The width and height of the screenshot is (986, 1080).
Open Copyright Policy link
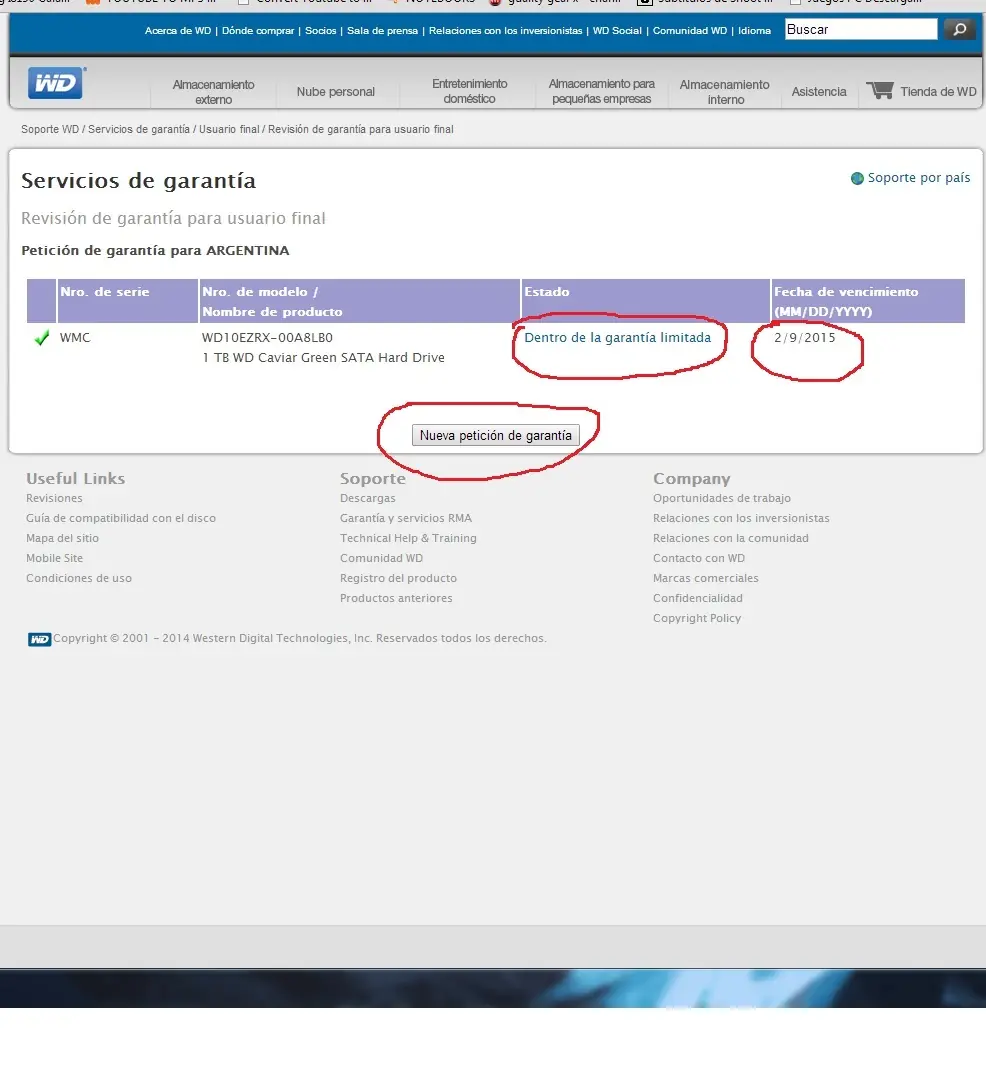(697, 618)
